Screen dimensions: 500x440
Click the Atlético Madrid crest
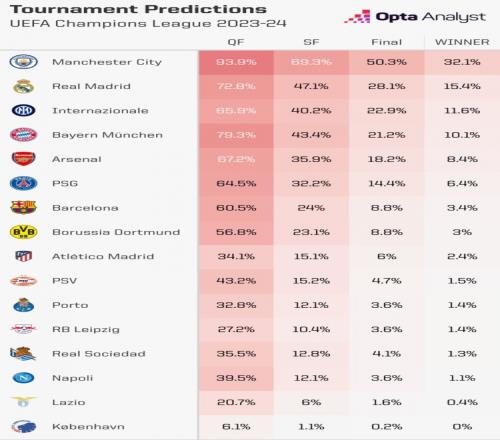(23, 256)
